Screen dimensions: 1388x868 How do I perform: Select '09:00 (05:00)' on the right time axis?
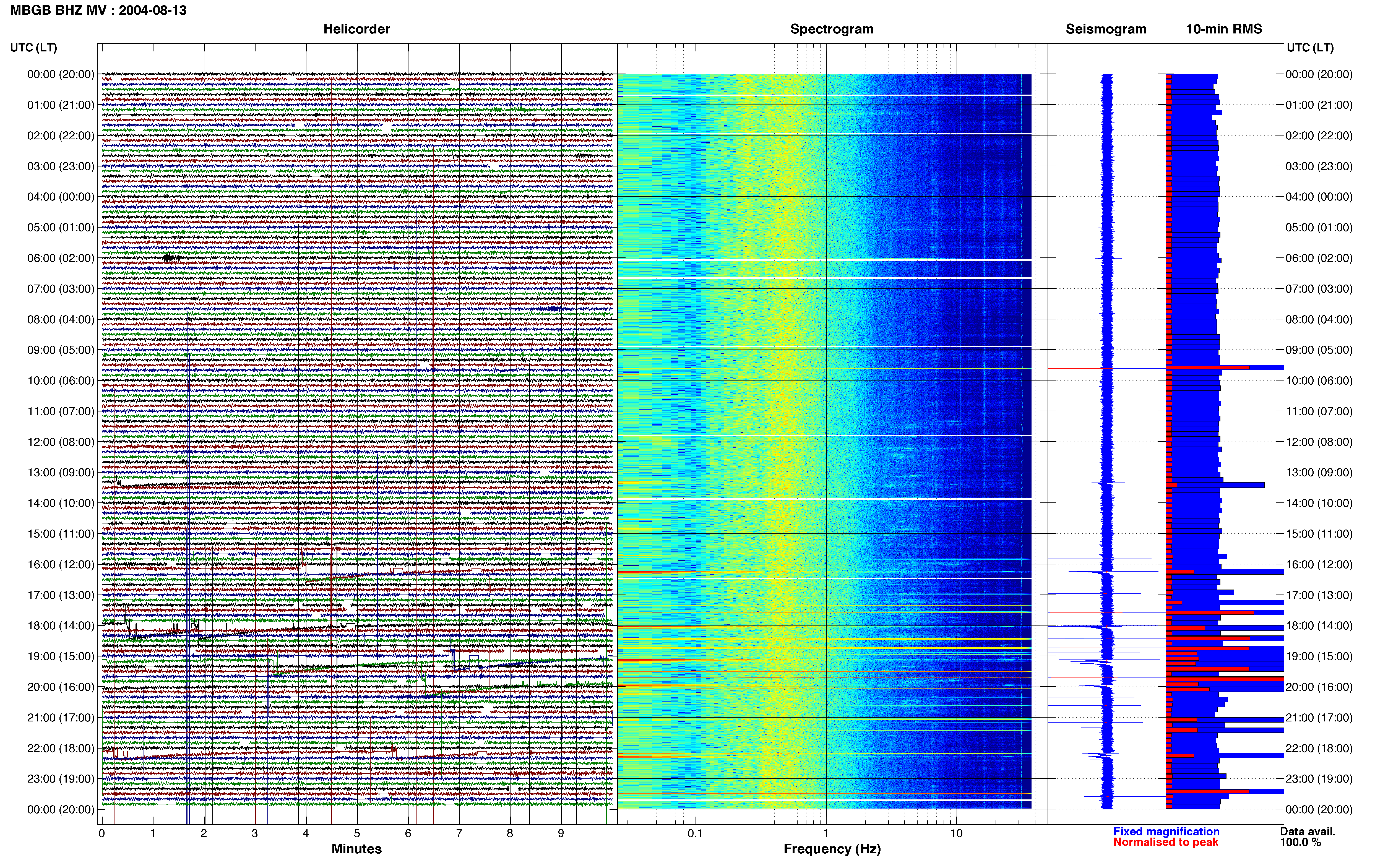coord(1319,350)
